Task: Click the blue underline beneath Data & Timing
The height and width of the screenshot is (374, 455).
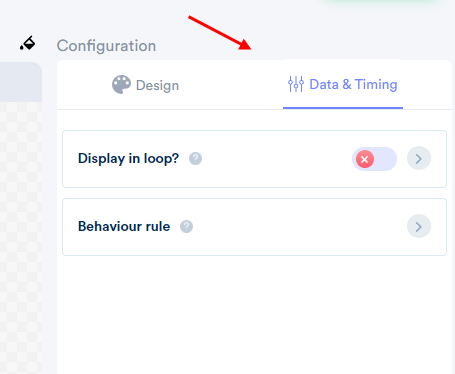Action: pyautogui.click(x=343, y=108)
